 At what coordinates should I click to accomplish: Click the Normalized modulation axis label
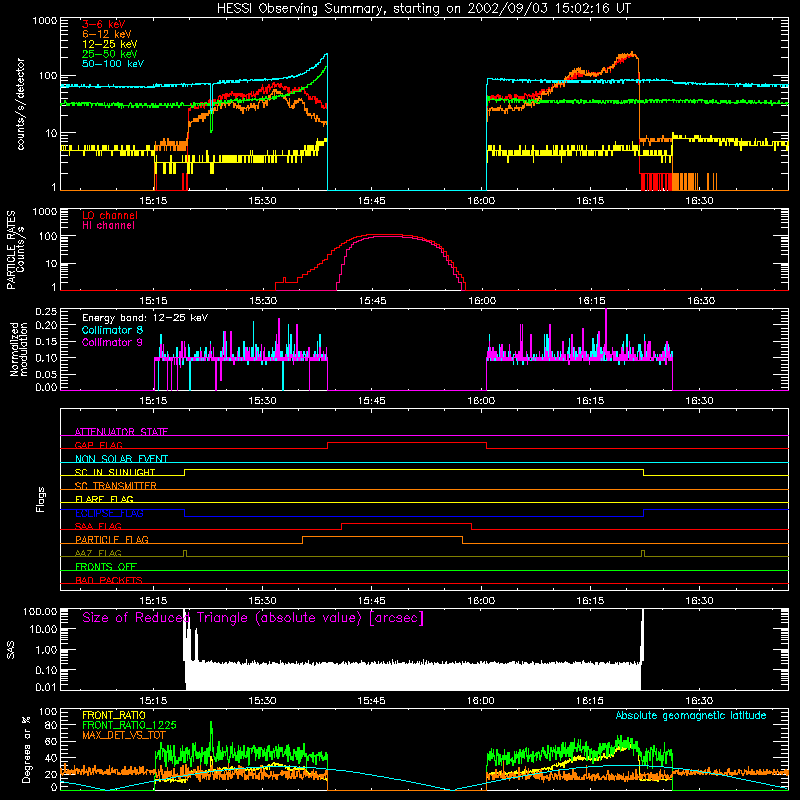18,349
